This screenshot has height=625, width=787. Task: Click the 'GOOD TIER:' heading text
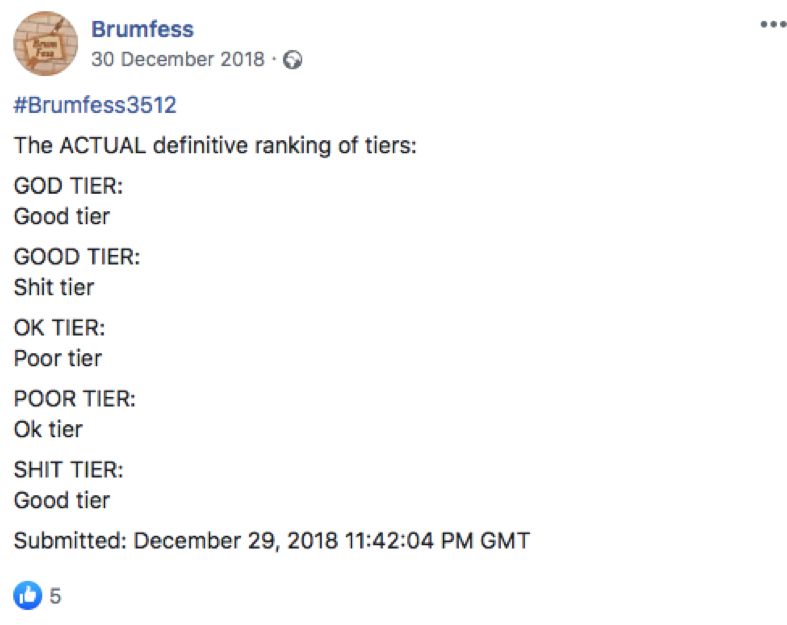click(77, 257)
